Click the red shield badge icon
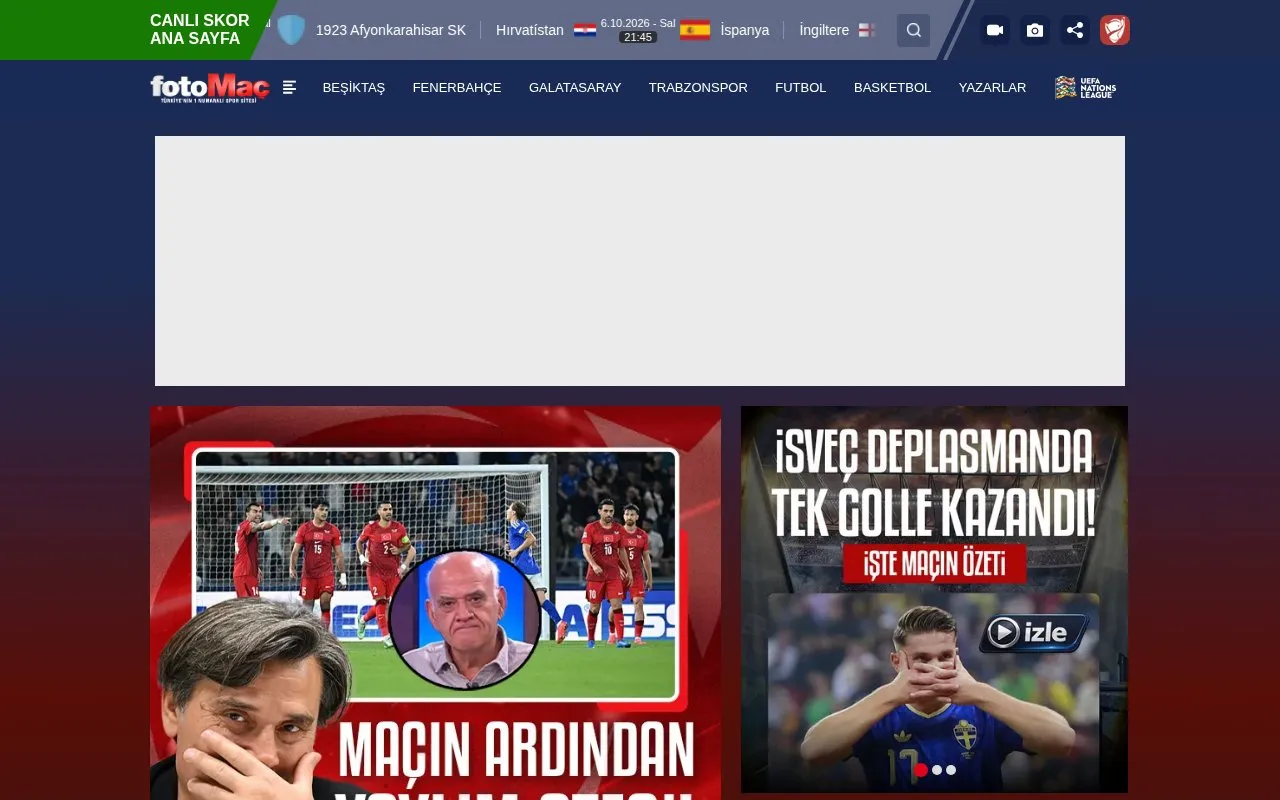Image resolution: width=1280 pixels, height=800 pixels. click(1115, 30)
